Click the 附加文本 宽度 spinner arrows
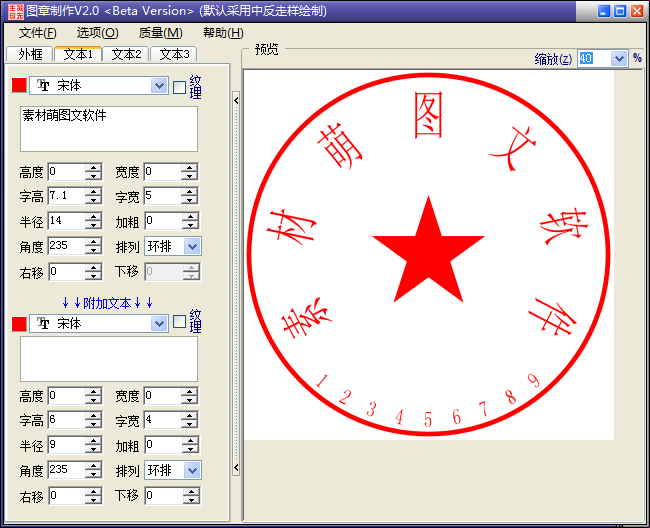 click(190, 396)
